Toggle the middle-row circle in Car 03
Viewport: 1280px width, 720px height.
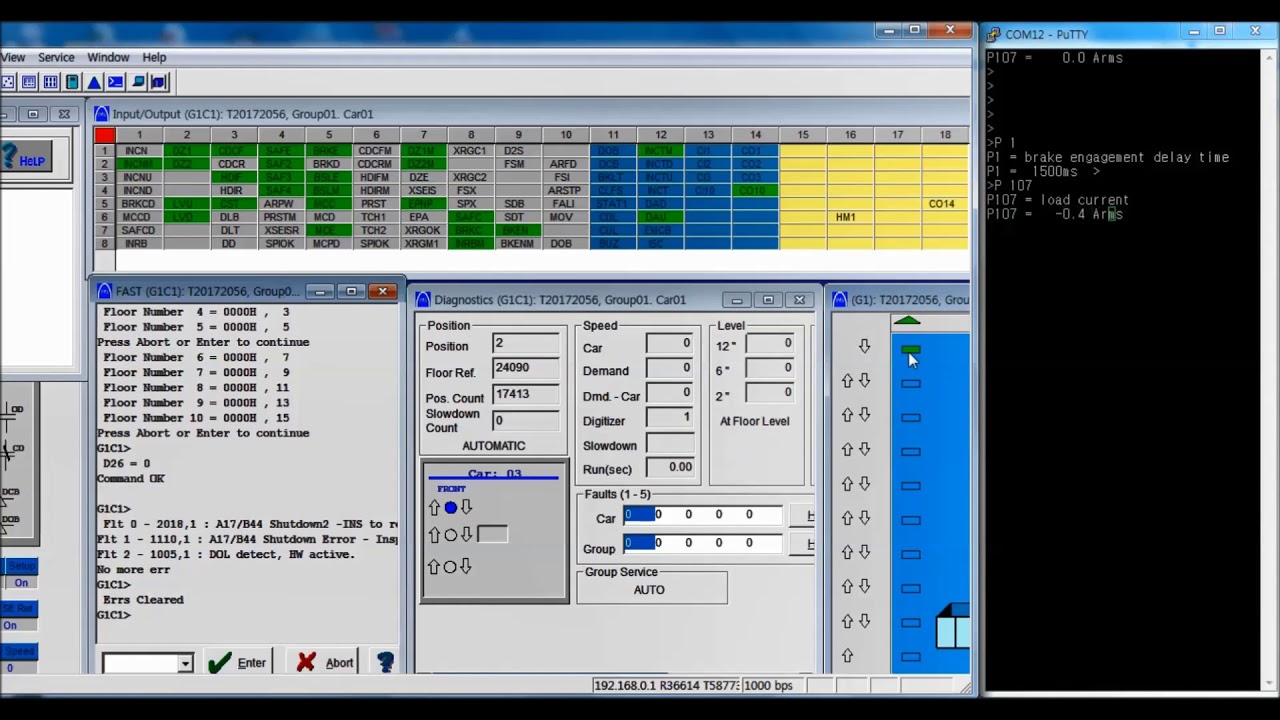[x=450, y=536]
